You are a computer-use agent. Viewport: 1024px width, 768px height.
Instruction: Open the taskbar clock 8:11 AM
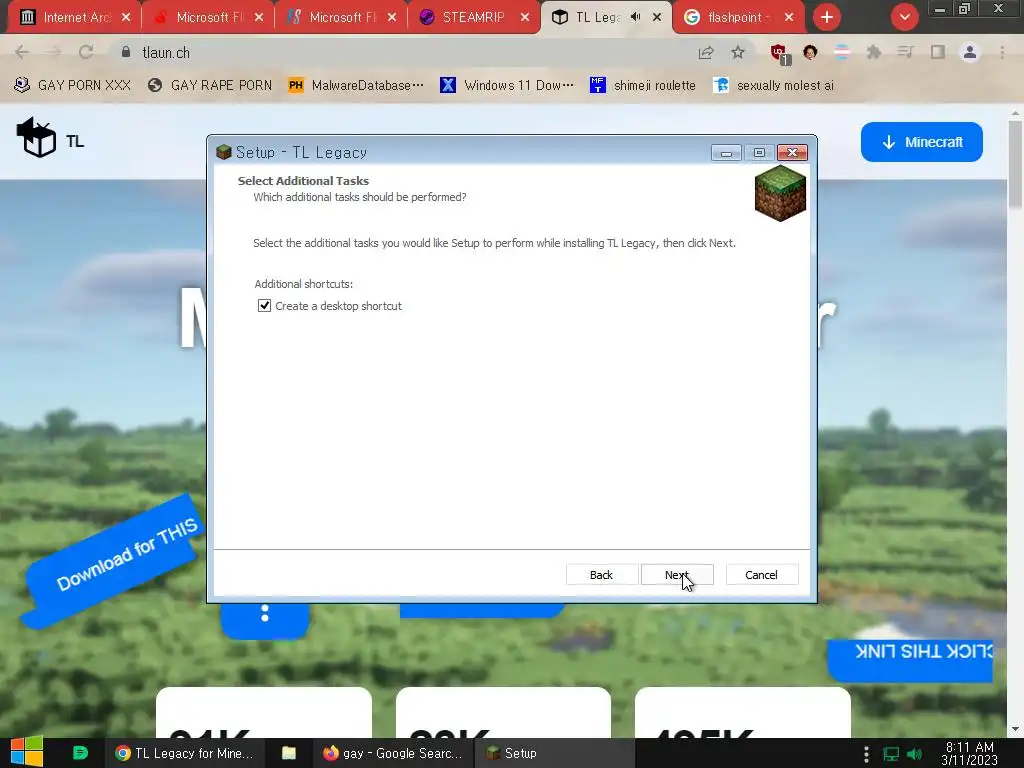[x=970, y=753]
